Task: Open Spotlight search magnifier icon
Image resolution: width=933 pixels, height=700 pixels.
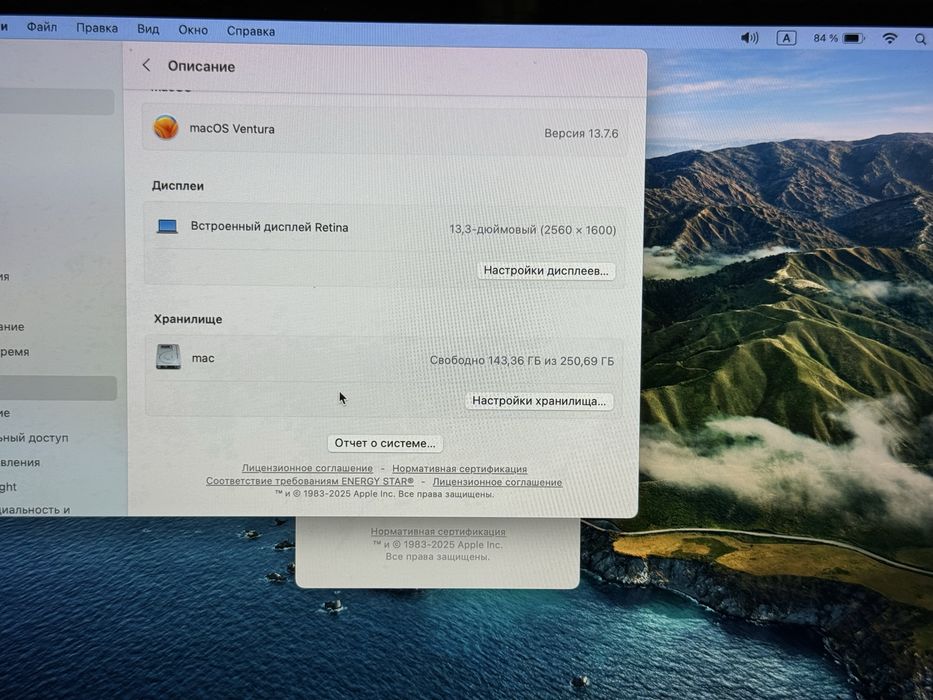Action: 920,39
